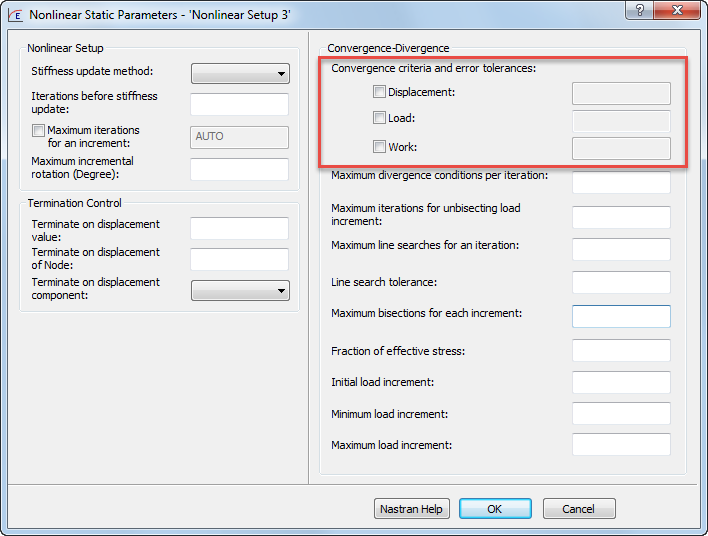The height and width of the screenshot is (536, 708).
Task: Focus Maximum bisections for each increment field
Action: 620,316
